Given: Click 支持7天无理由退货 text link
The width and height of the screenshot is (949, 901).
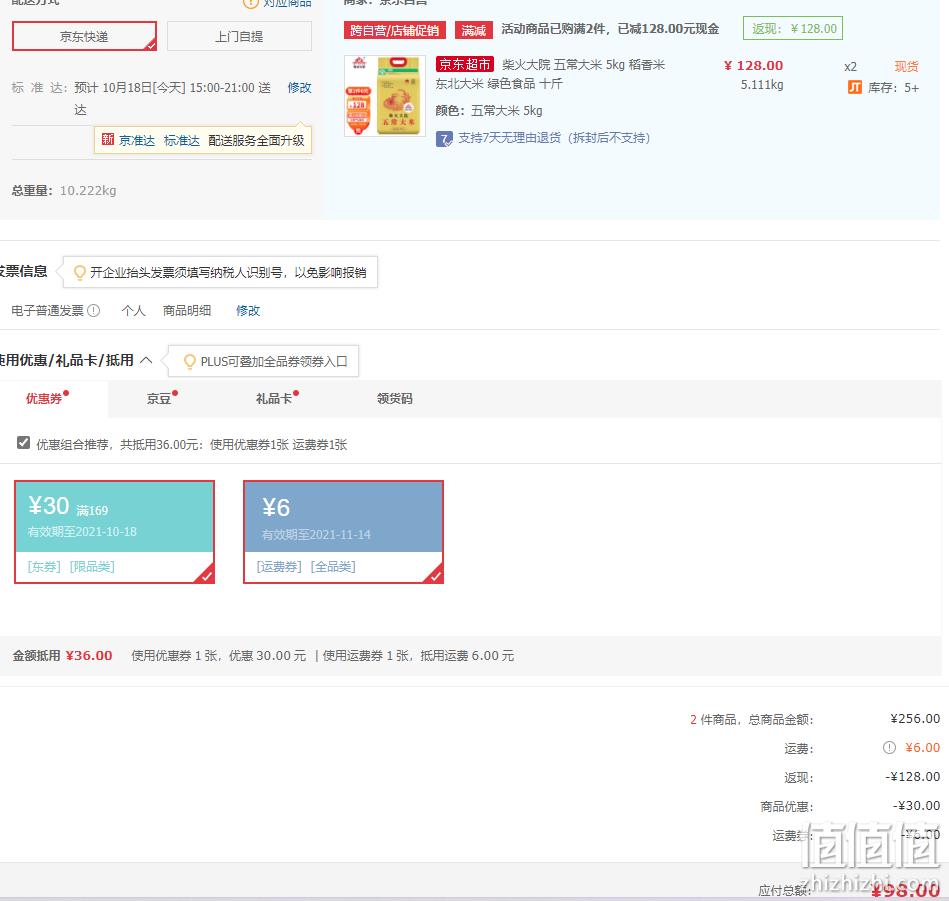Looking at the screenshot, I should tap(554, 138).
